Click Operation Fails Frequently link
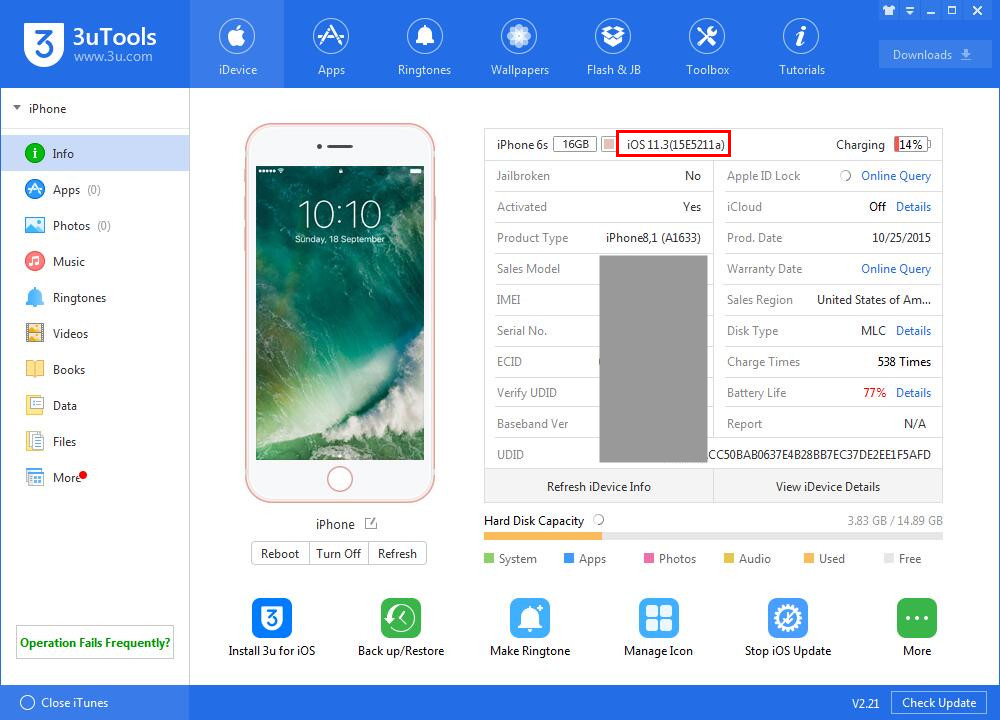This screenshot has height=720, width=1000. pos(95,642)
